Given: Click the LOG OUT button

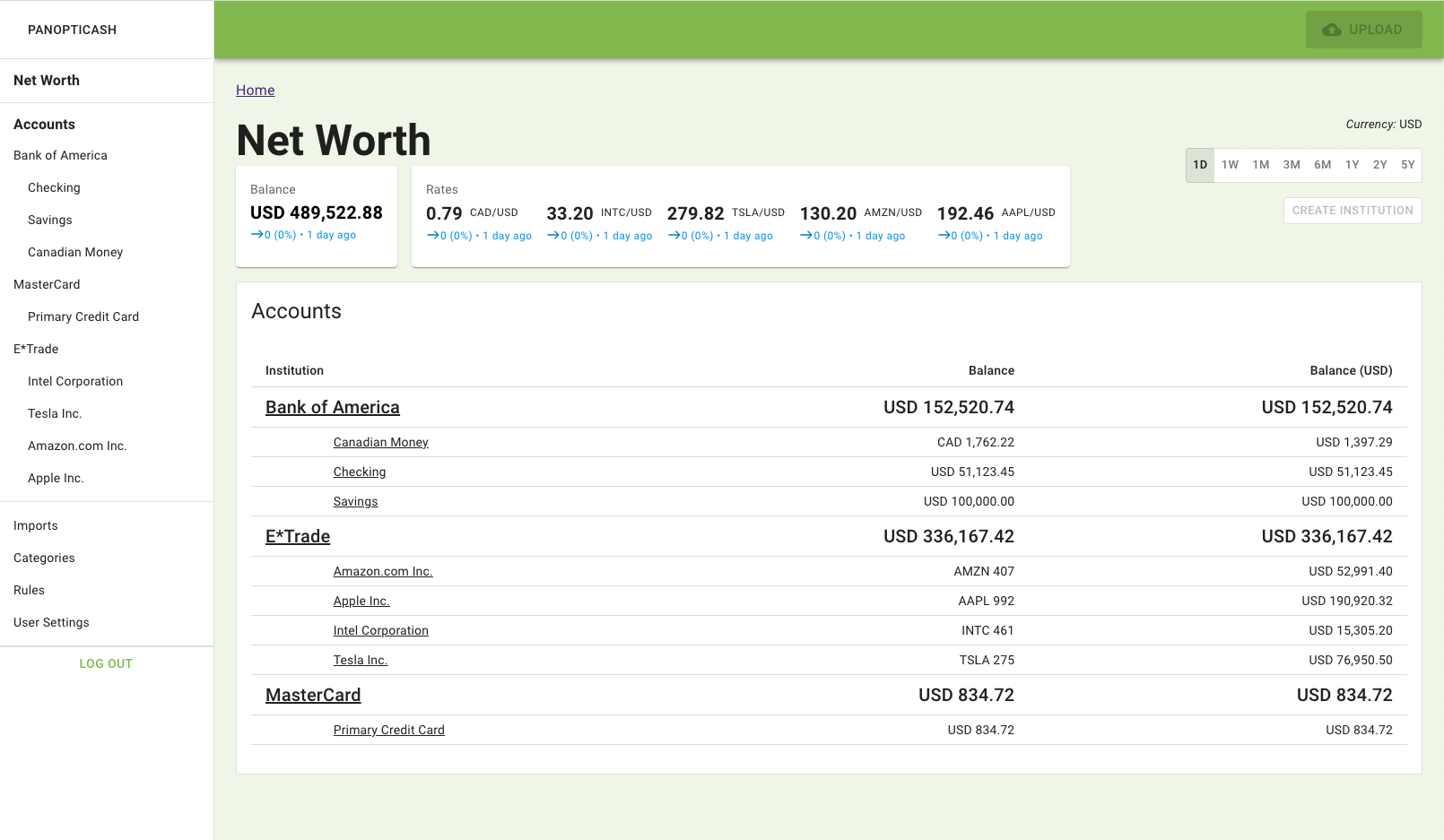Looking at the screenshot, I should [106, 664].
